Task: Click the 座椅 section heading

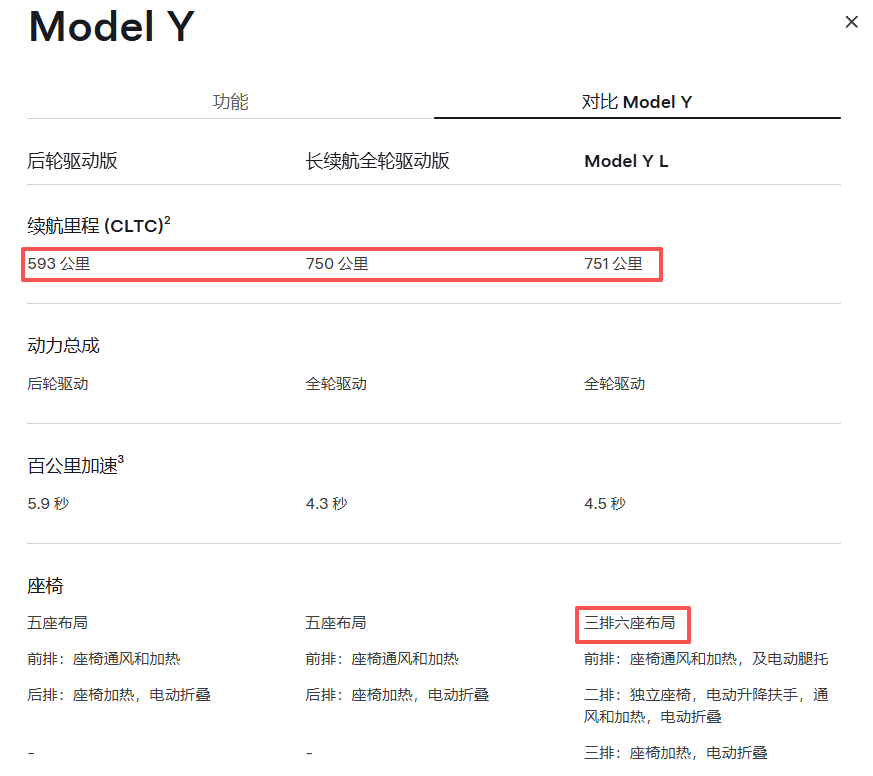Action: point(46,586)
